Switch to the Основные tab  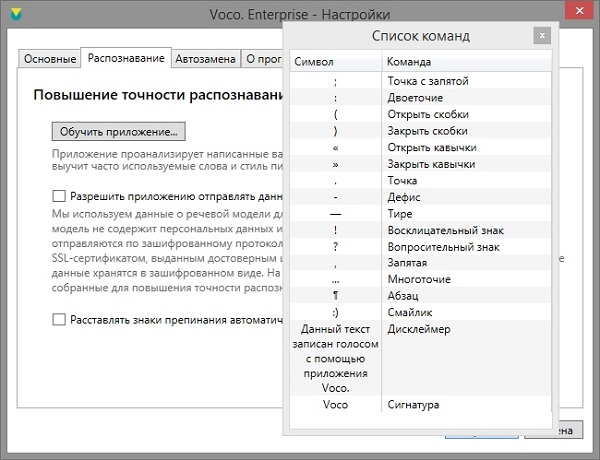pos(50,59)
